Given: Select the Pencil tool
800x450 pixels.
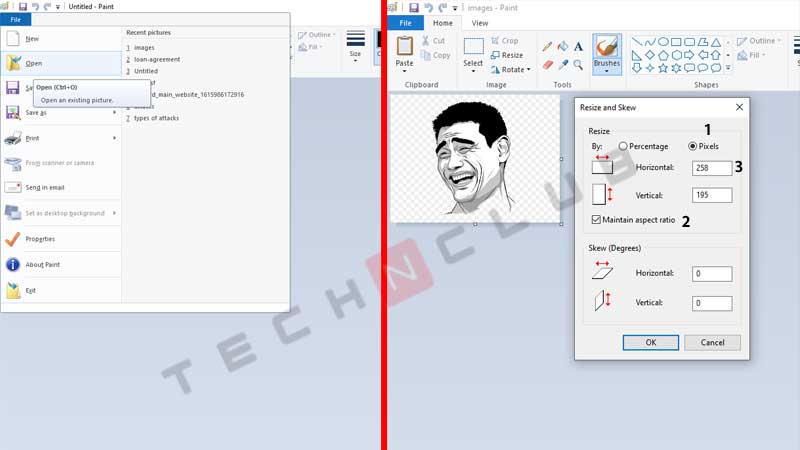Looking at the screenshot, I should pos(547,46).
